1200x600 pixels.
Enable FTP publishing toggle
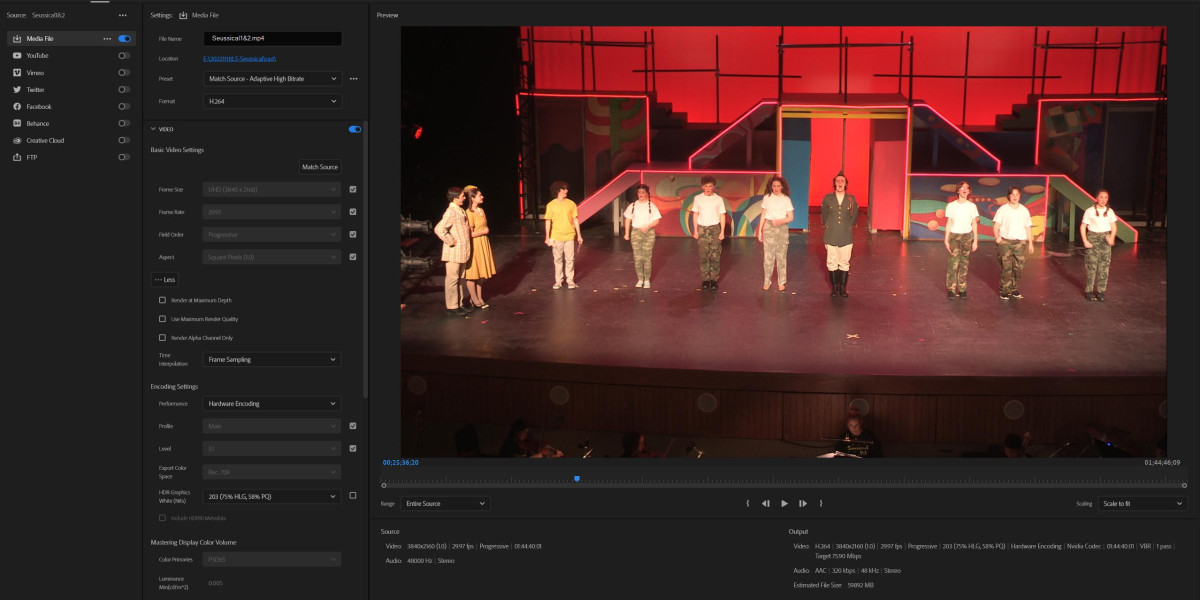pos(124,157)
